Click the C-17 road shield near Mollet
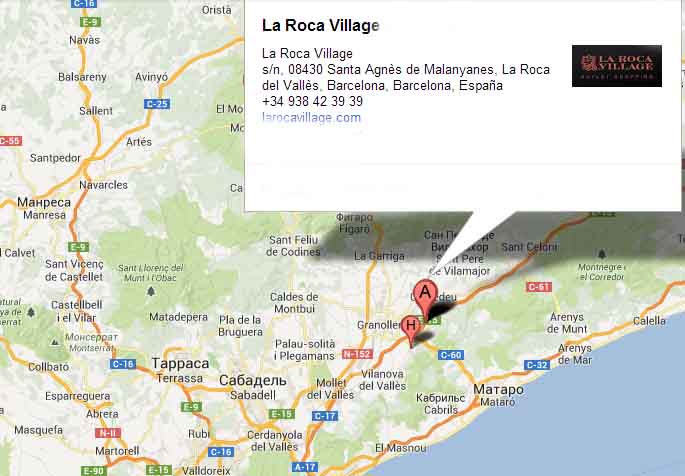The height and width of the screenshot is (476, 685). point(325,416)
